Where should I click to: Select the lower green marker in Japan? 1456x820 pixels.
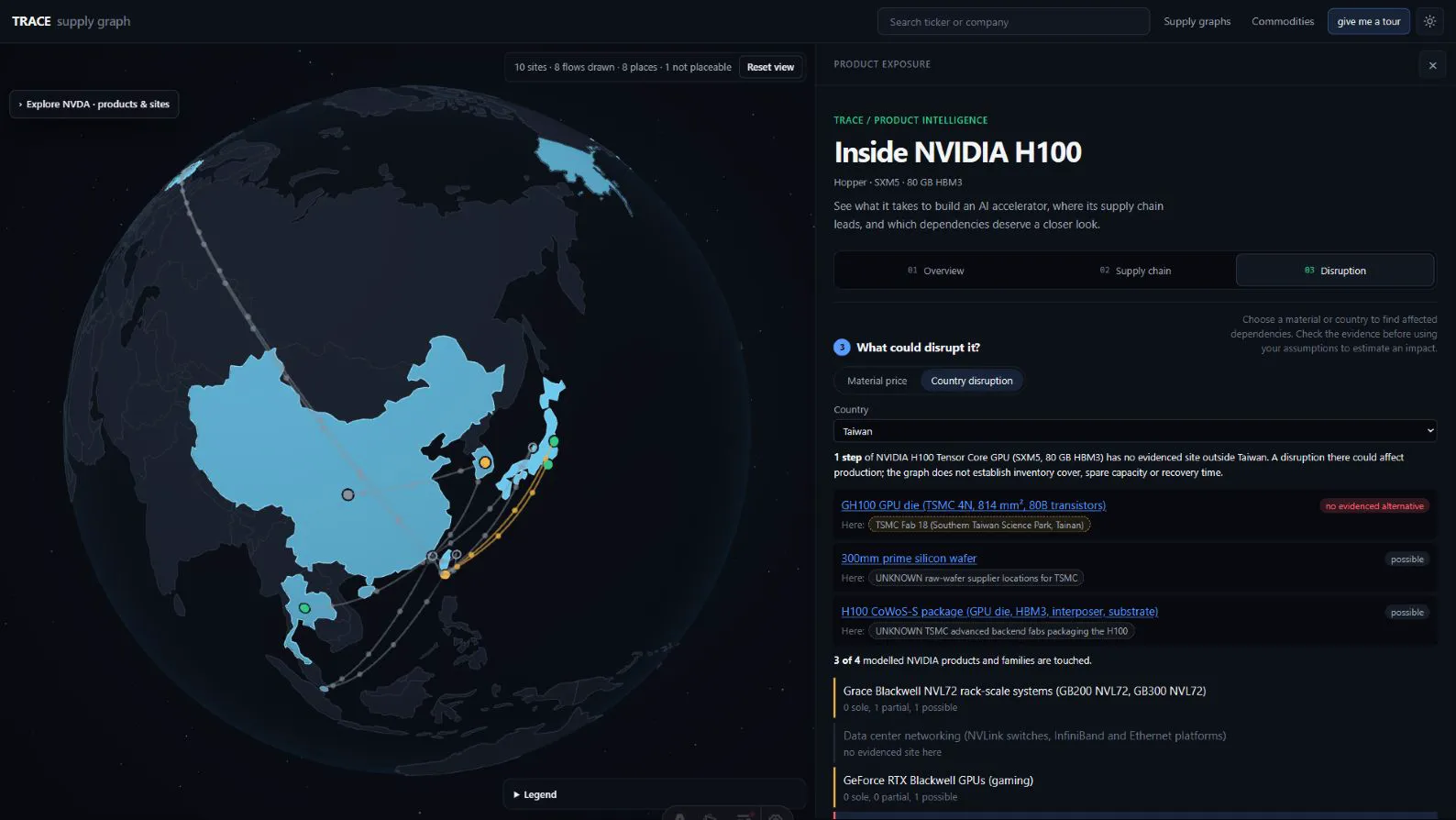548,464
